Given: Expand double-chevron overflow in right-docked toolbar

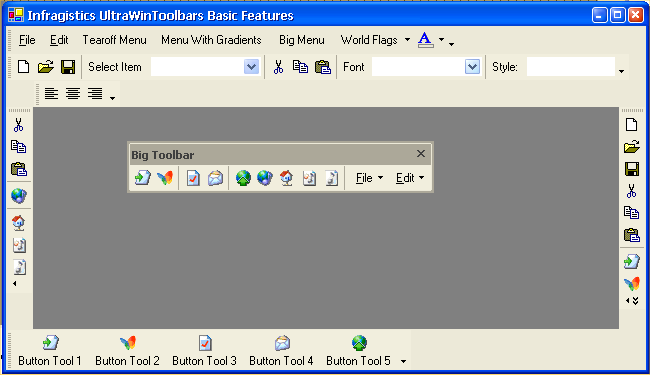Looking at the screenshot, I should click(x=635, y=301).
